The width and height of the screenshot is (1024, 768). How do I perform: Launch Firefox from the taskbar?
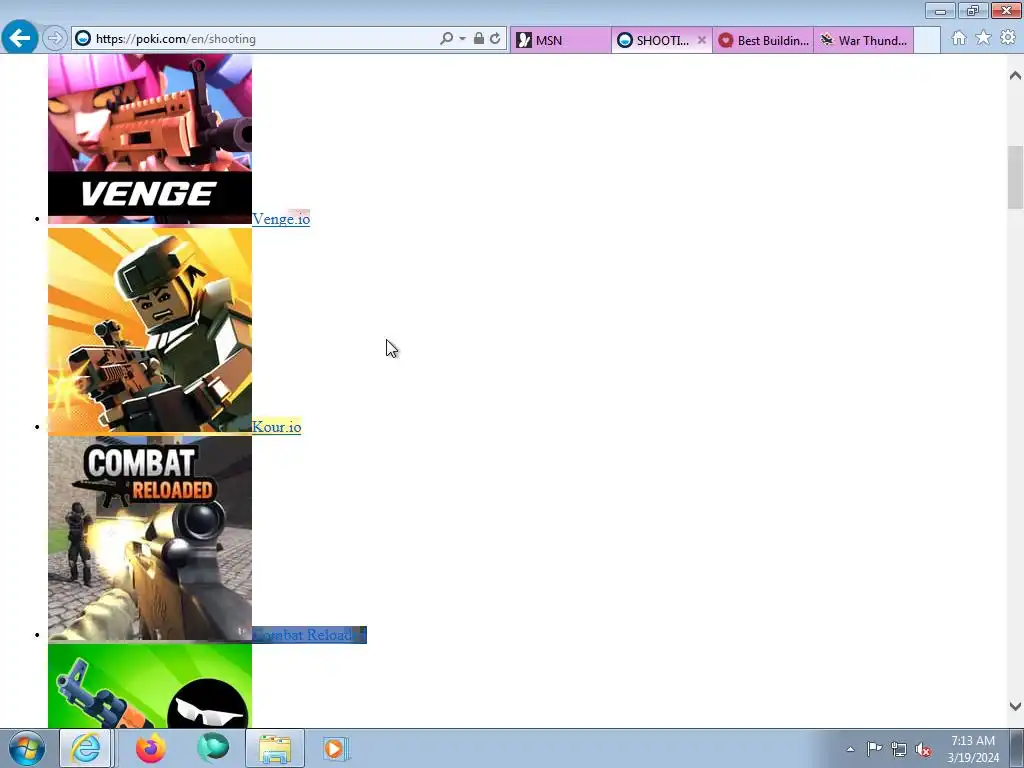[151, 748]
